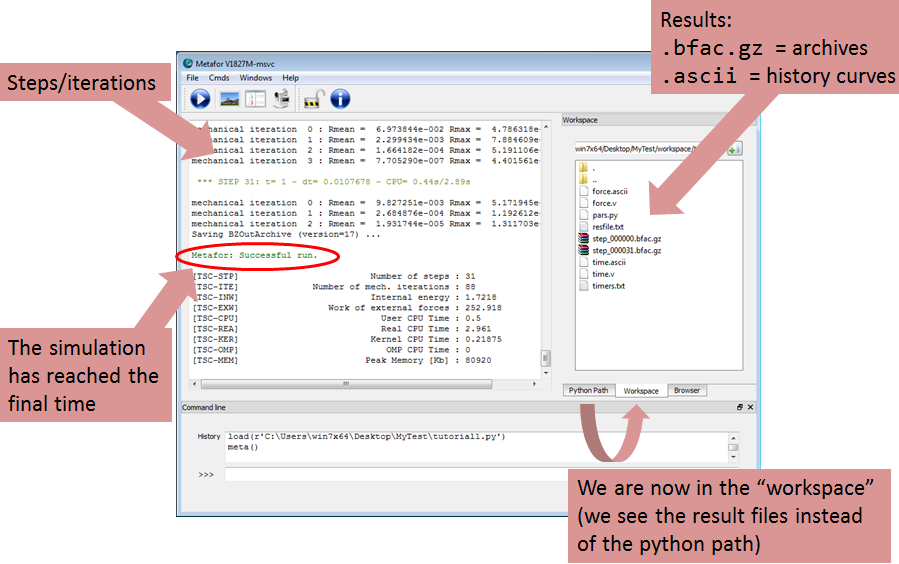Click the "meta()" history entry
Screen dimensions: 899x564
tap(243, 447)
